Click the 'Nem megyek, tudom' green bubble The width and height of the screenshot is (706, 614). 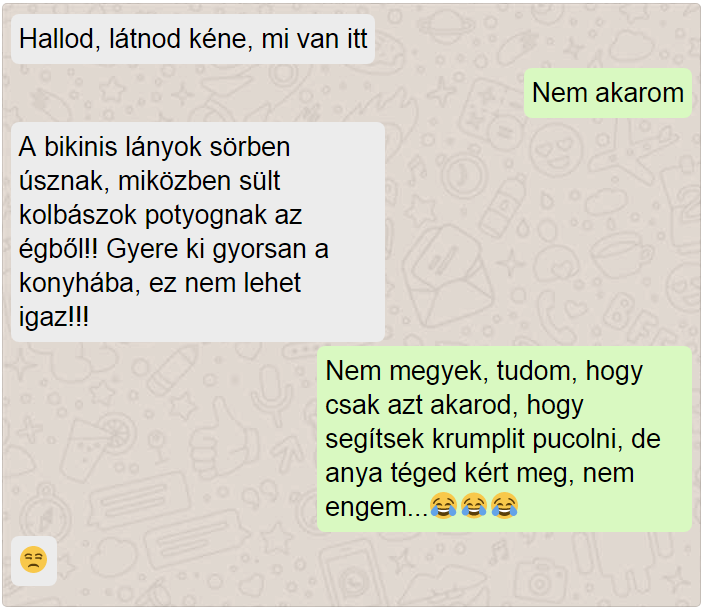point(504,439)
